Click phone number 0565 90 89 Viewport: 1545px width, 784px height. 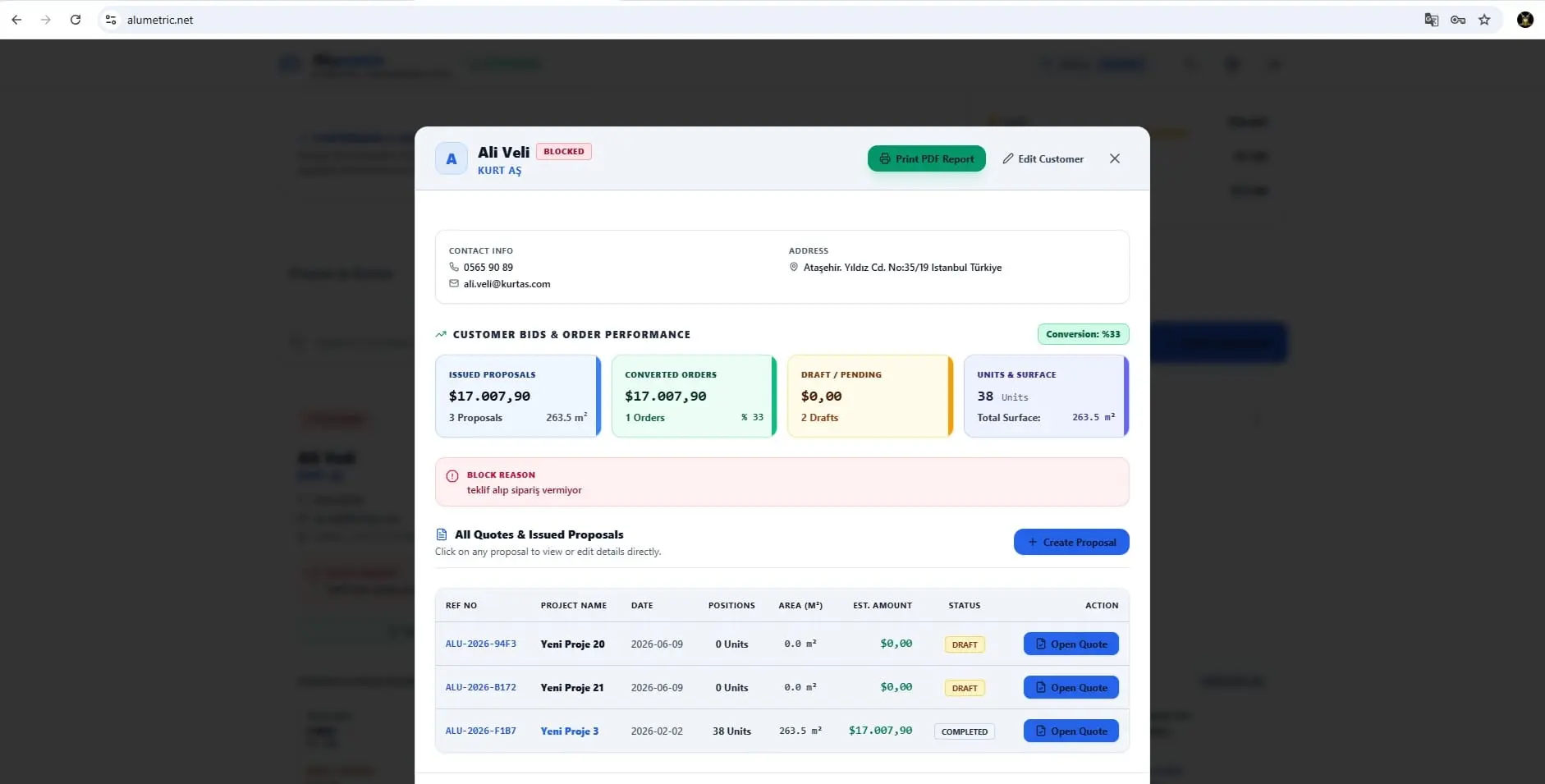(x=488, y=267)
